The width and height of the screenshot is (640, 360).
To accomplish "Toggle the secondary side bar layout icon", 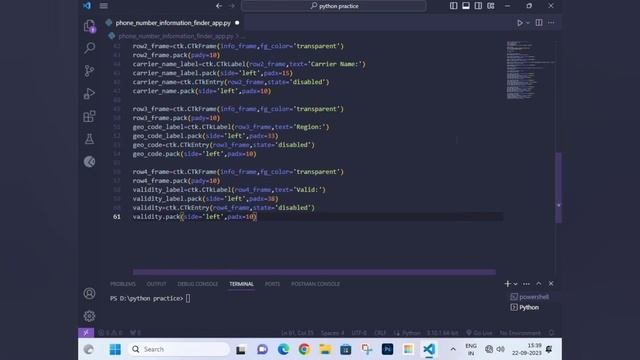I will click(x=478, y=6).
